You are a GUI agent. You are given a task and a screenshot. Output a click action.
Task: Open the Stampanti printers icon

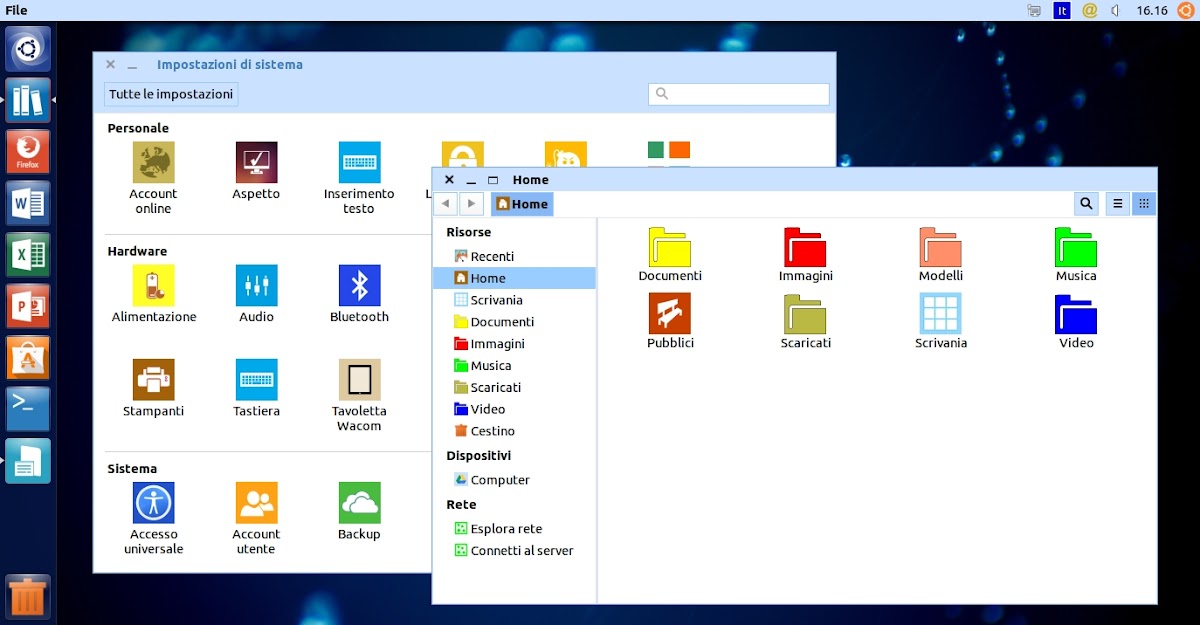click(x=154, y=380)
